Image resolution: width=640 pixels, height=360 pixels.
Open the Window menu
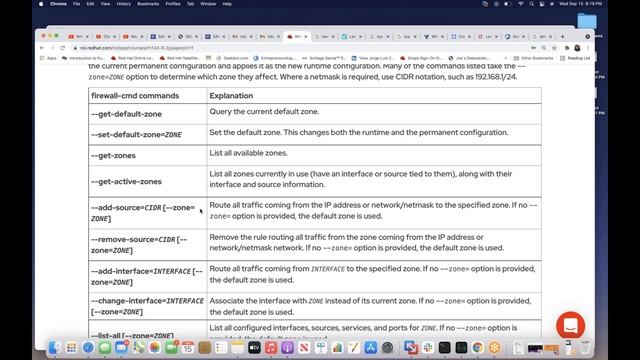[208, 4]
